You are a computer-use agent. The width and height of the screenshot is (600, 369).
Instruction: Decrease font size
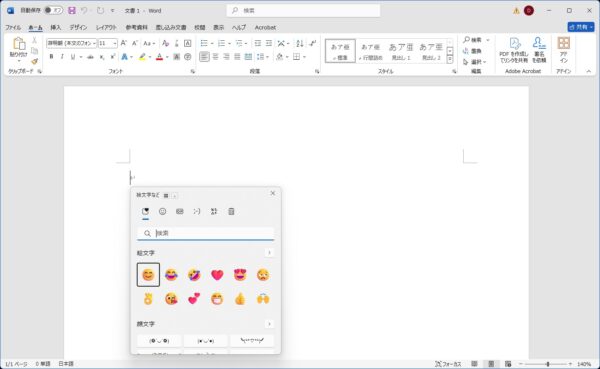pyautogui.click(x=135, y=43)
